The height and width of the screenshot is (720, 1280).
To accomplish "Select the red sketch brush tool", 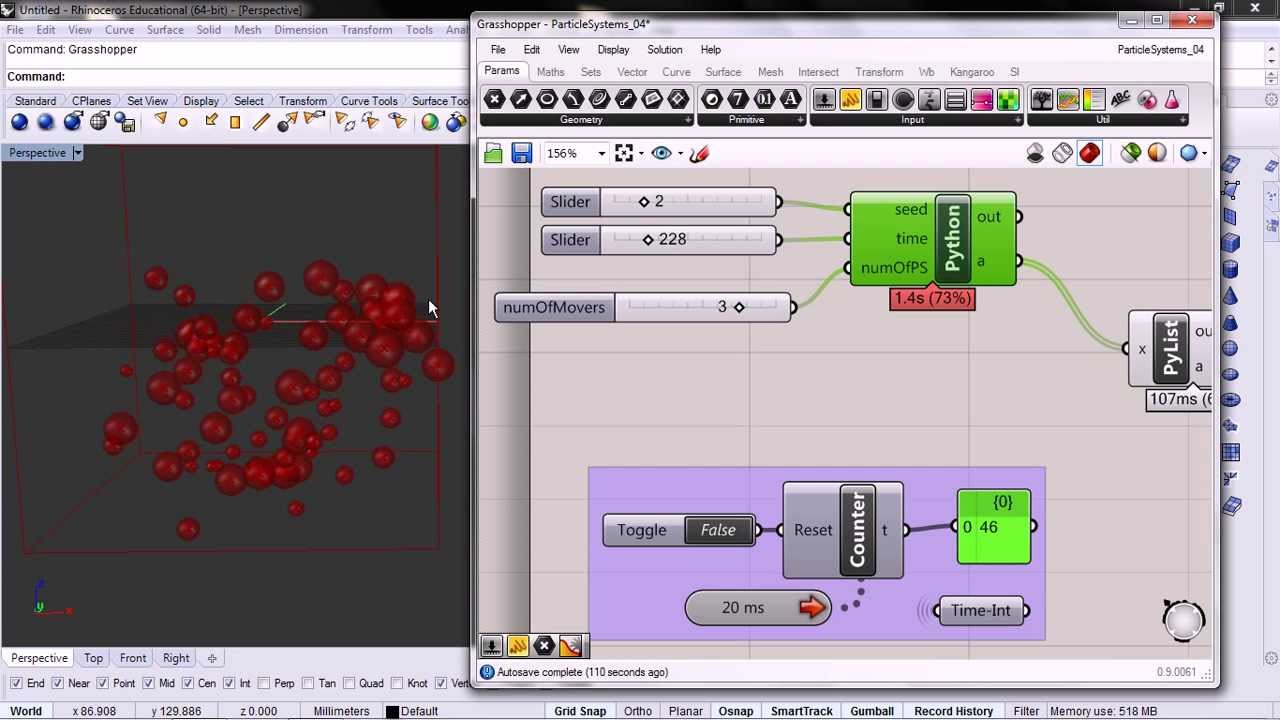I will point(699,153).
